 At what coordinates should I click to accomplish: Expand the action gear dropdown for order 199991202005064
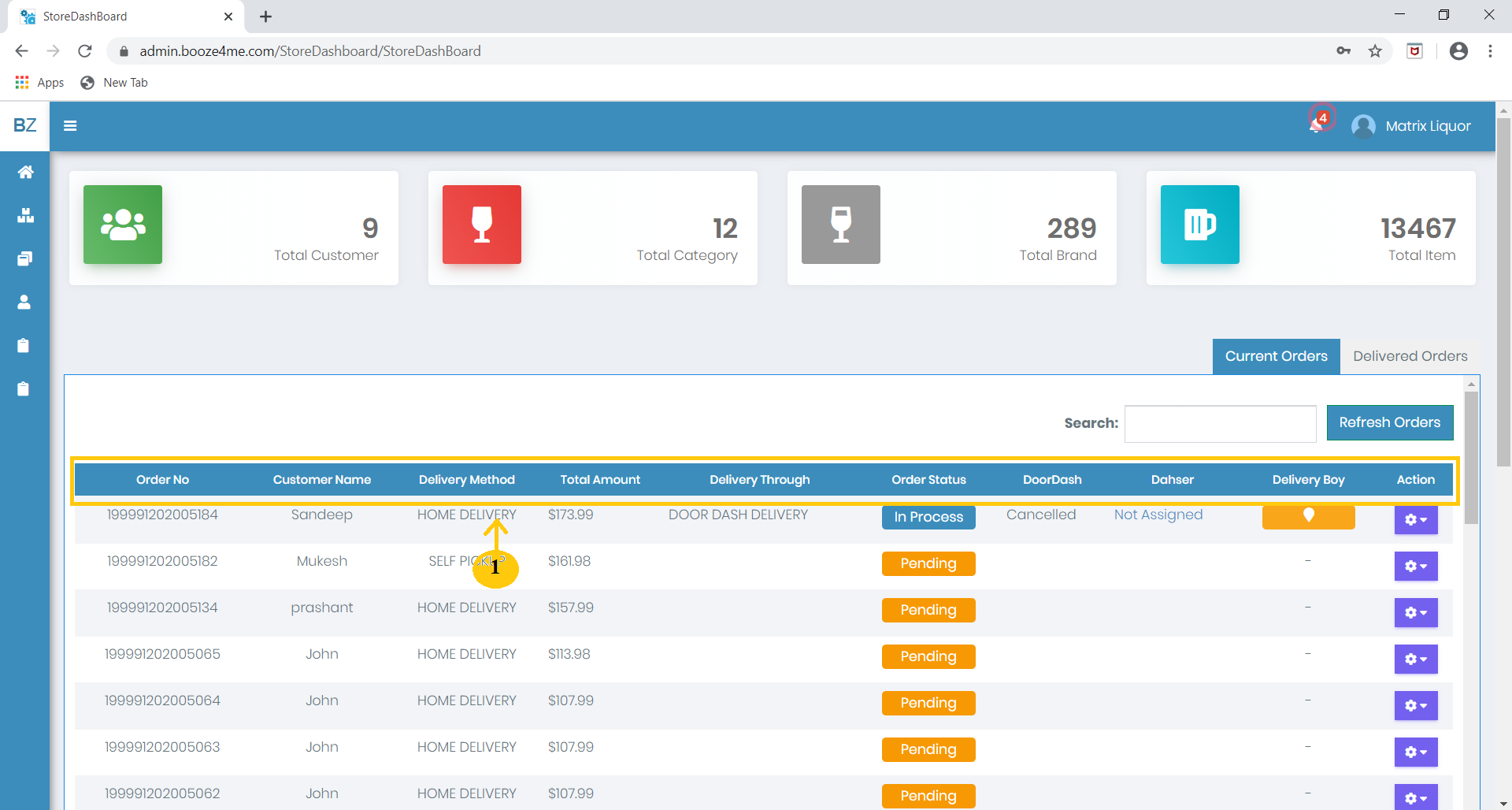pyautogui.click(x=1416, y=705)
